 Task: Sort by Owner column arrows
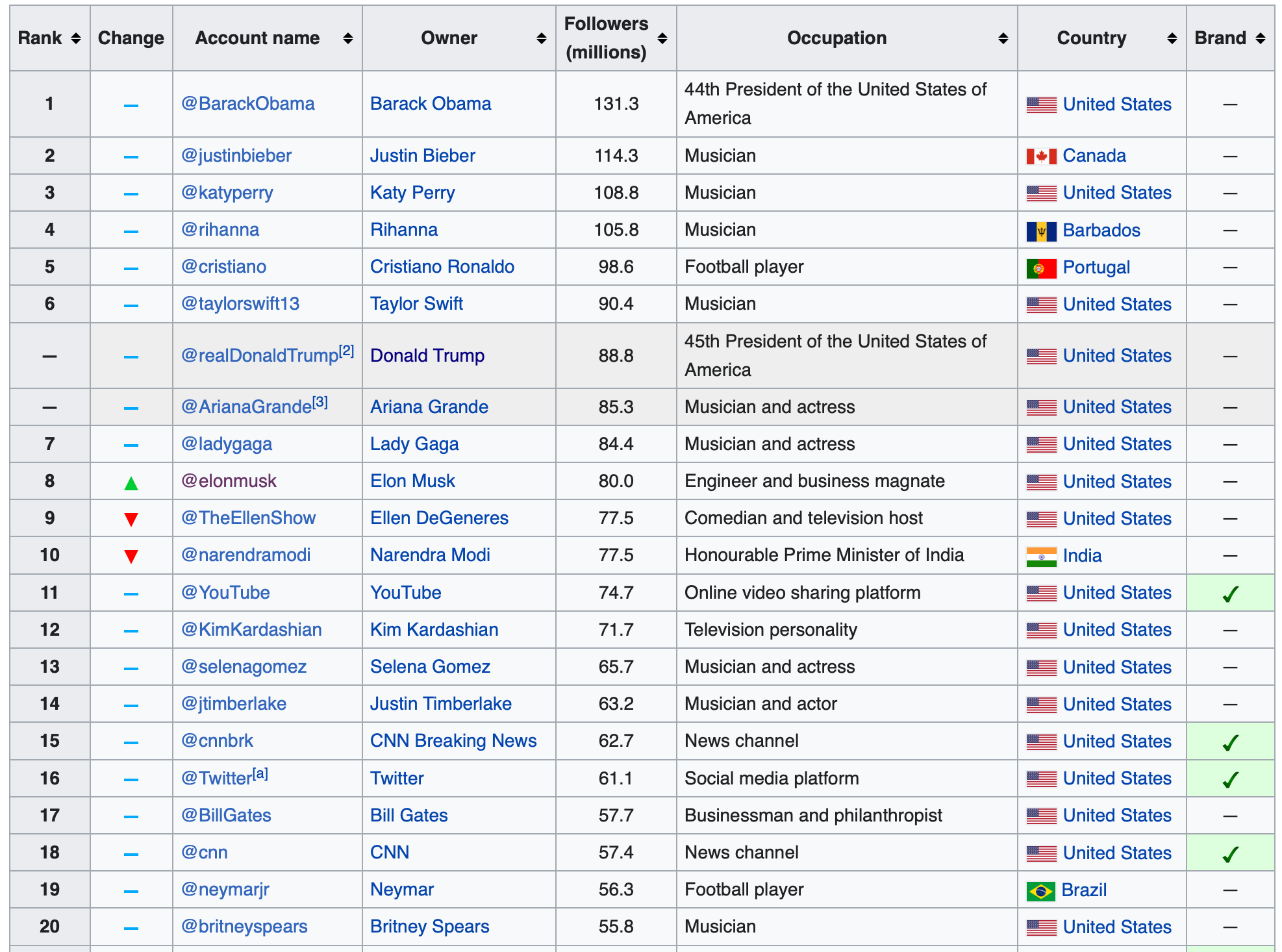click(x=542, y=38)
